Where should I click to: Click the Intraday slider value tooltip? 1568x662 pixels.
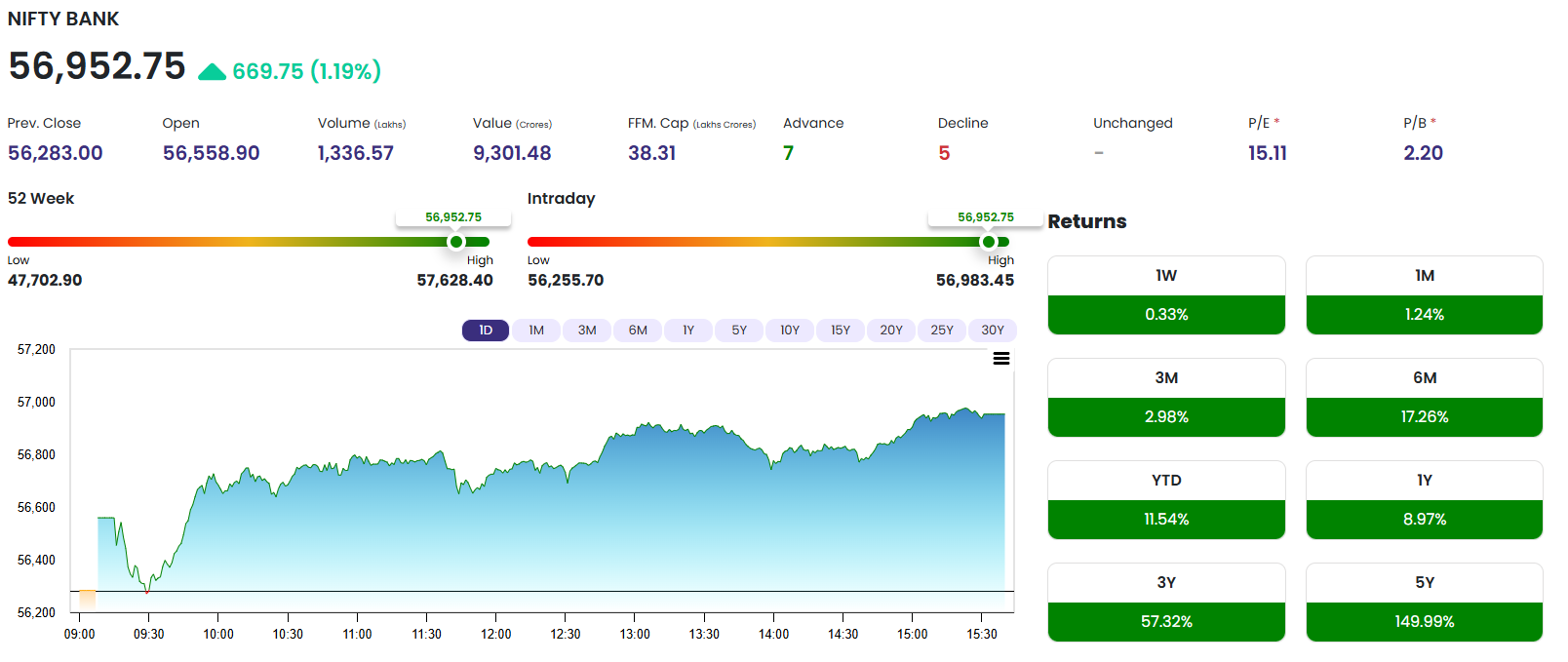(986, 217)
